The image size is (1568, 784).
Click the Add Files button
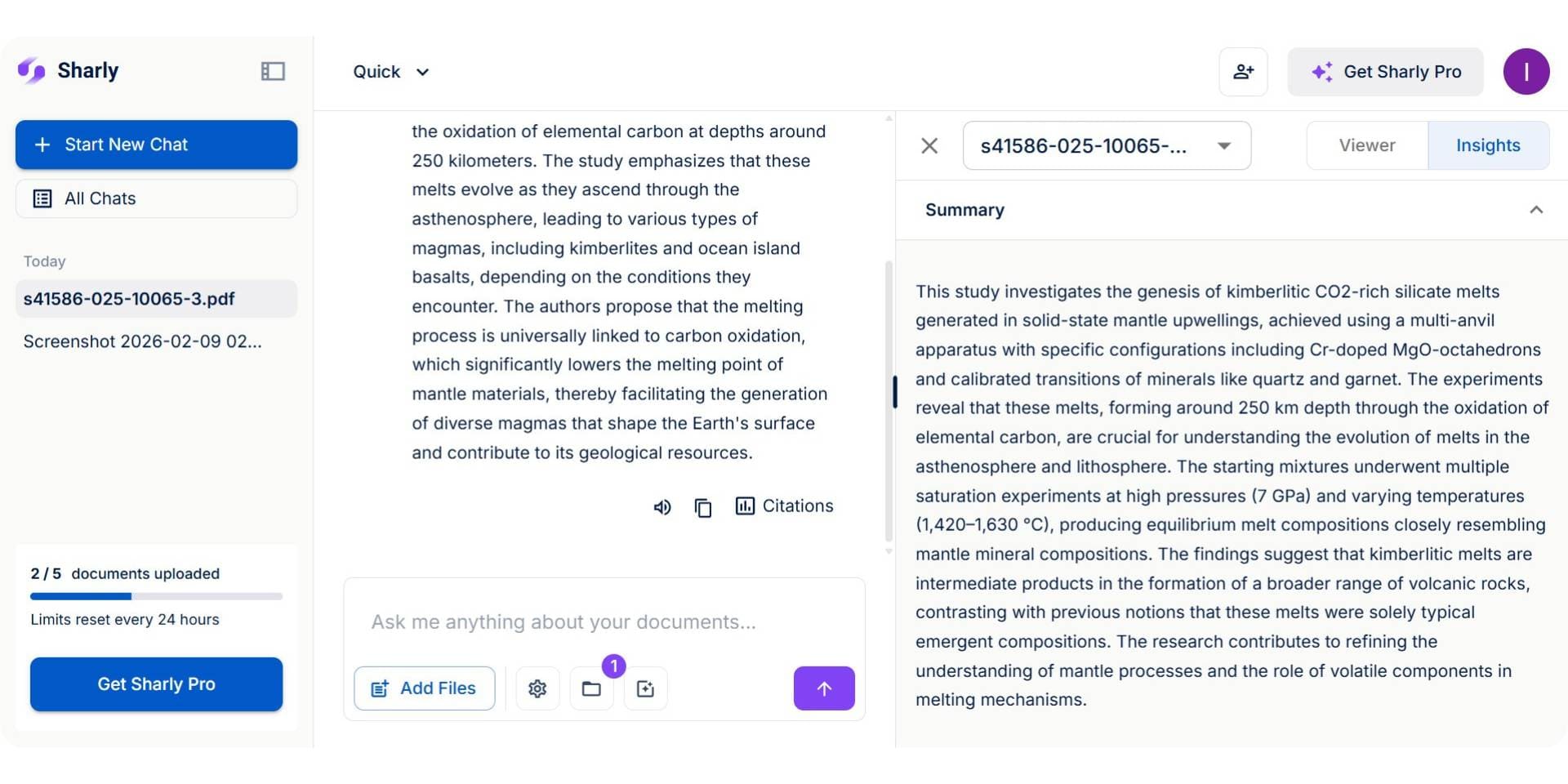coord(424,688)
